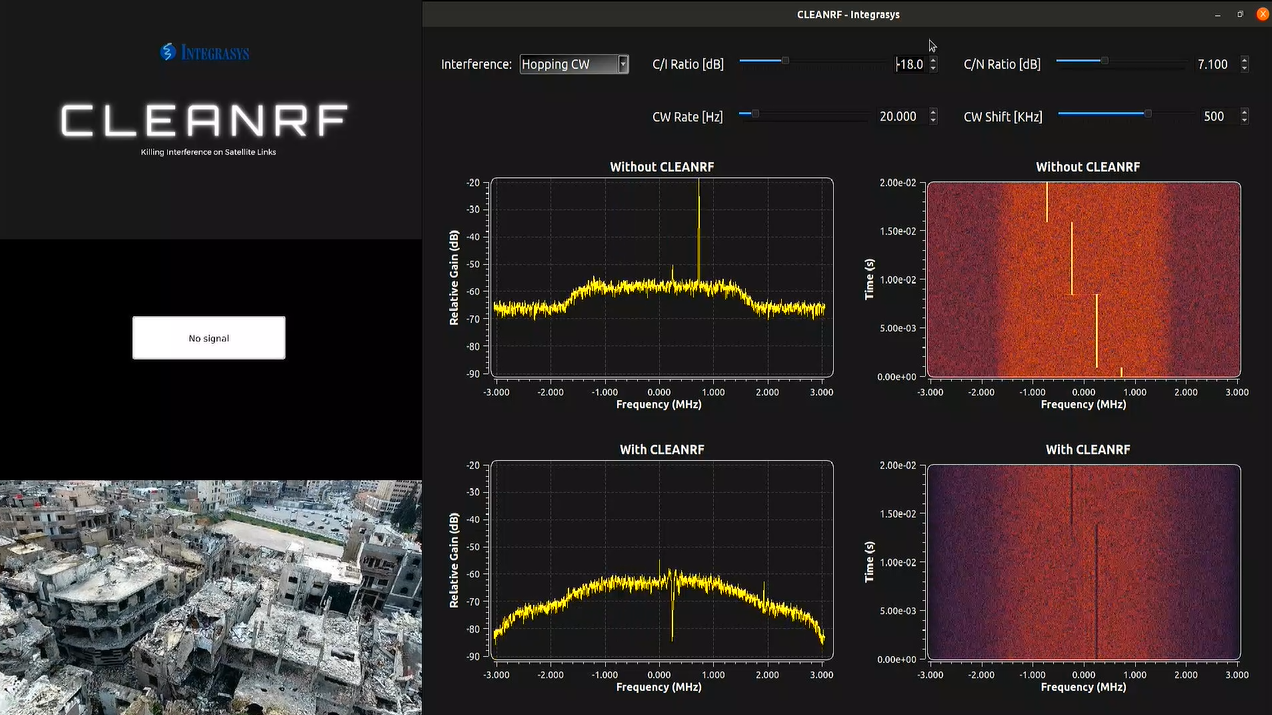The image size is (1272, 715).
Task: Click the C/I Ratio slider handle
Action: 785,61
